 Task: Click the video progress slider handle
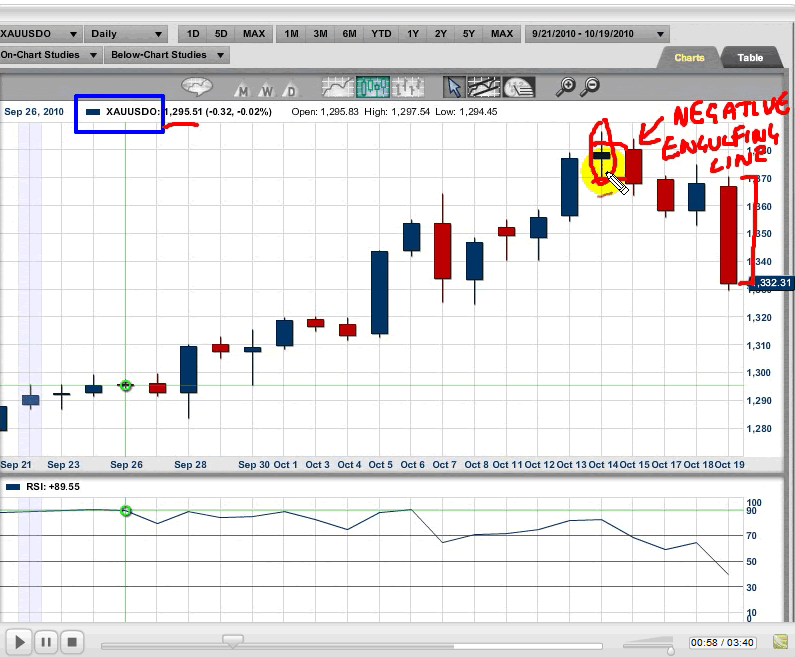click(232, 640)
